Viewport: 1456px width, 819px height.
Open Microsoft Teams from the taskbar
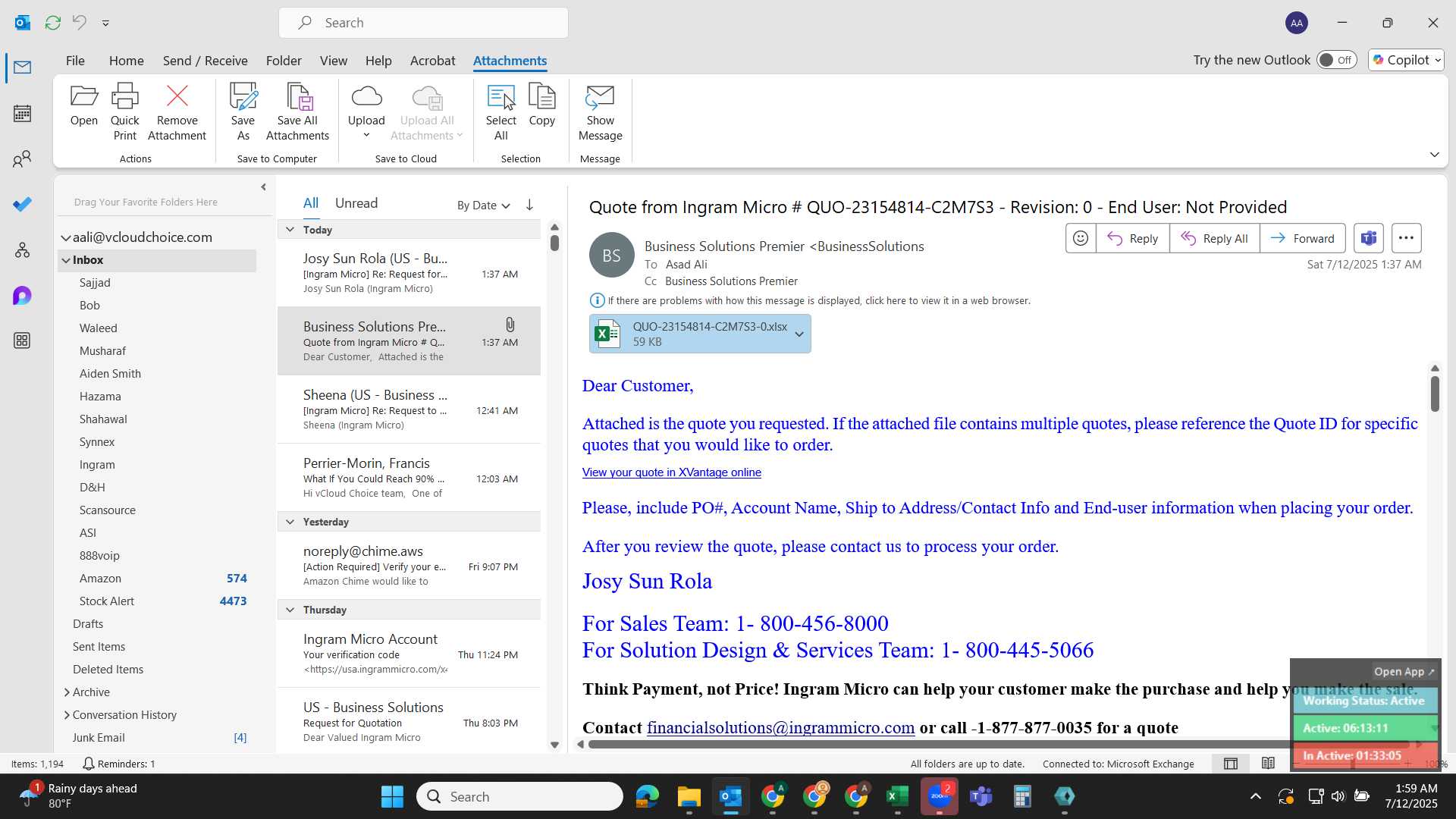coord(981,796)
